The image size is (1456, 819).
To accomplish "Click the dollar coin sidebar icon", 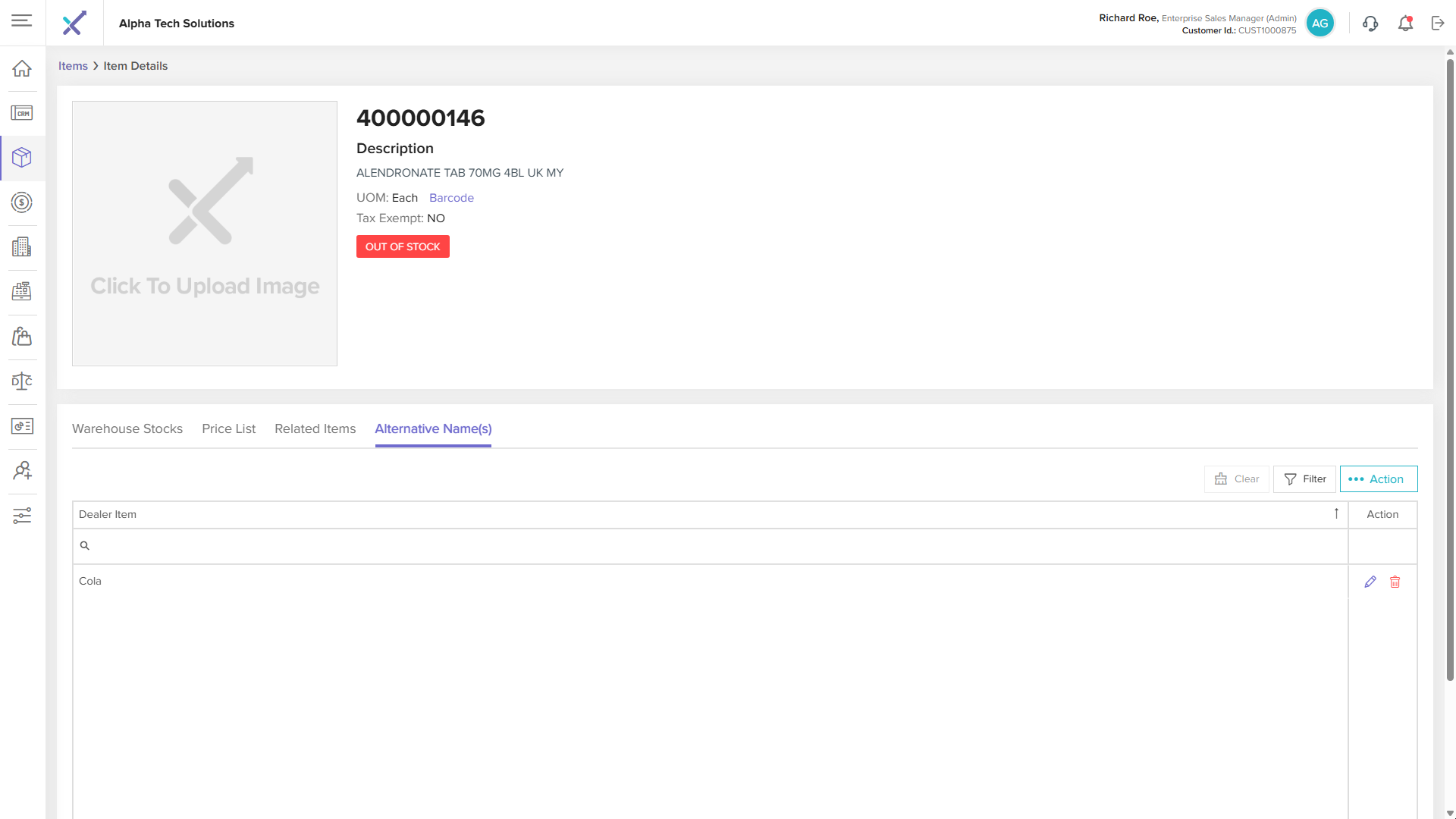I will pyautogui.click(x=22, y=202).
